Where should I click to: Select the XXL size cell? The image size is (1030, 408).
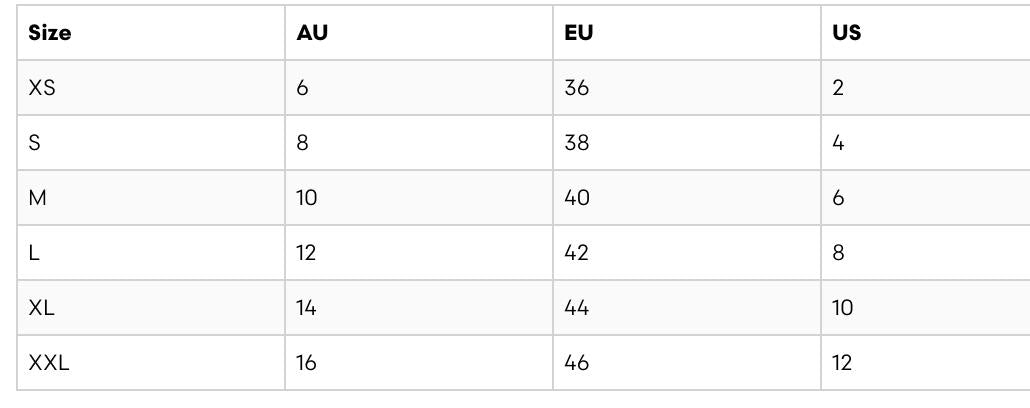tap(151, 363)
